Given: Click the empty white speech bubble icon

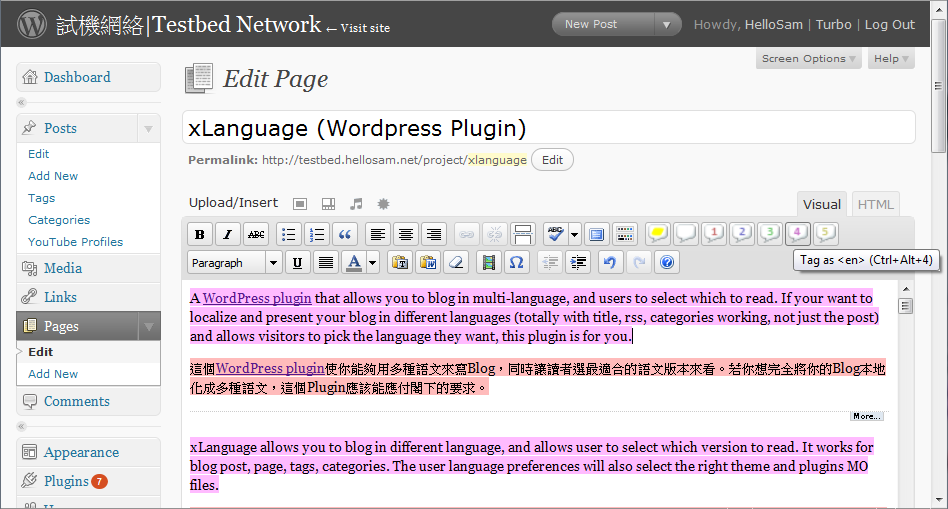Looking at the screenshot, I should tap(686, 233).
